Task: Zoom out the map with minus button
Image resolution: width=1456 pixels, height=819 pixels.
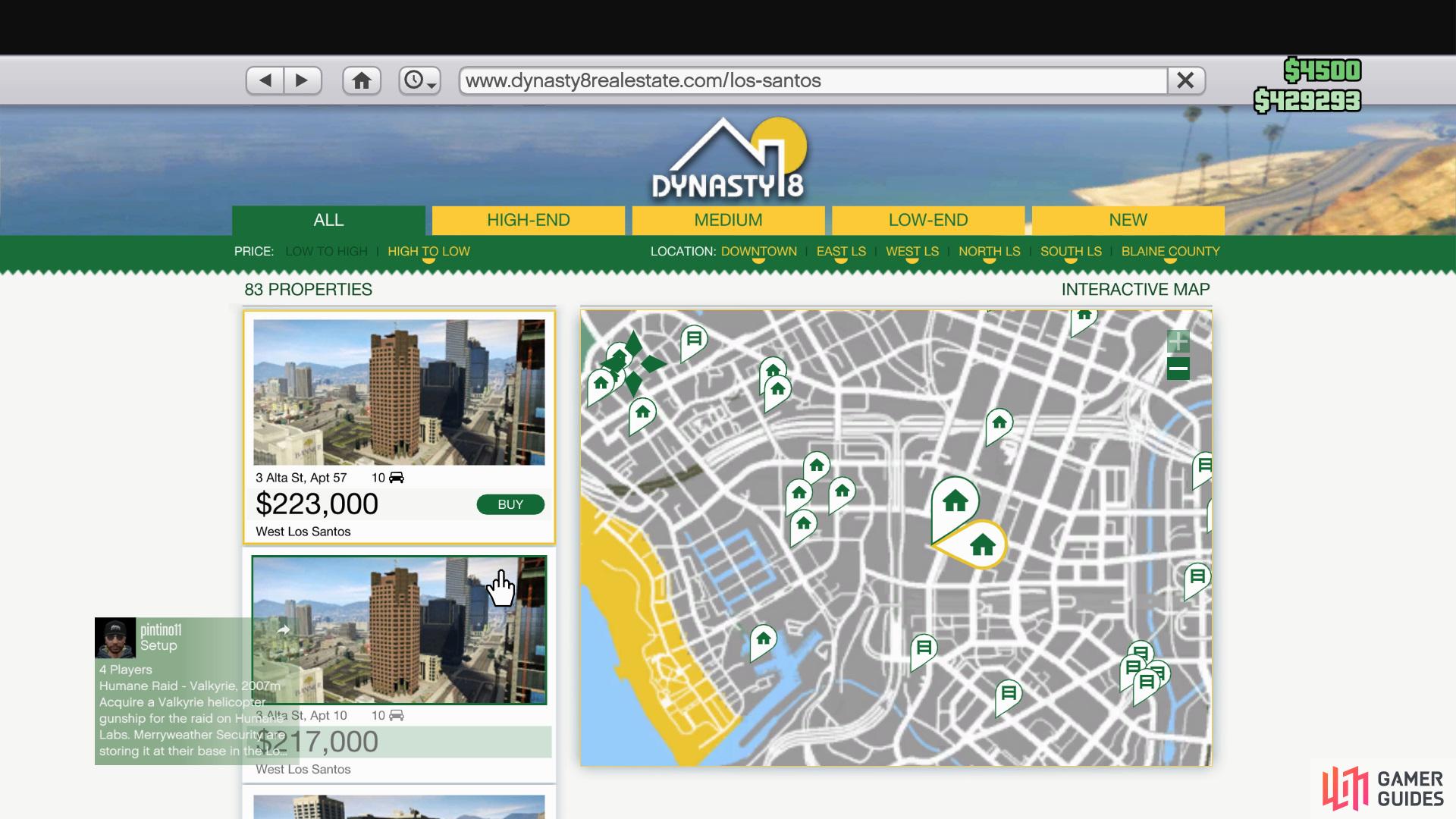Action: (1178, 369)
